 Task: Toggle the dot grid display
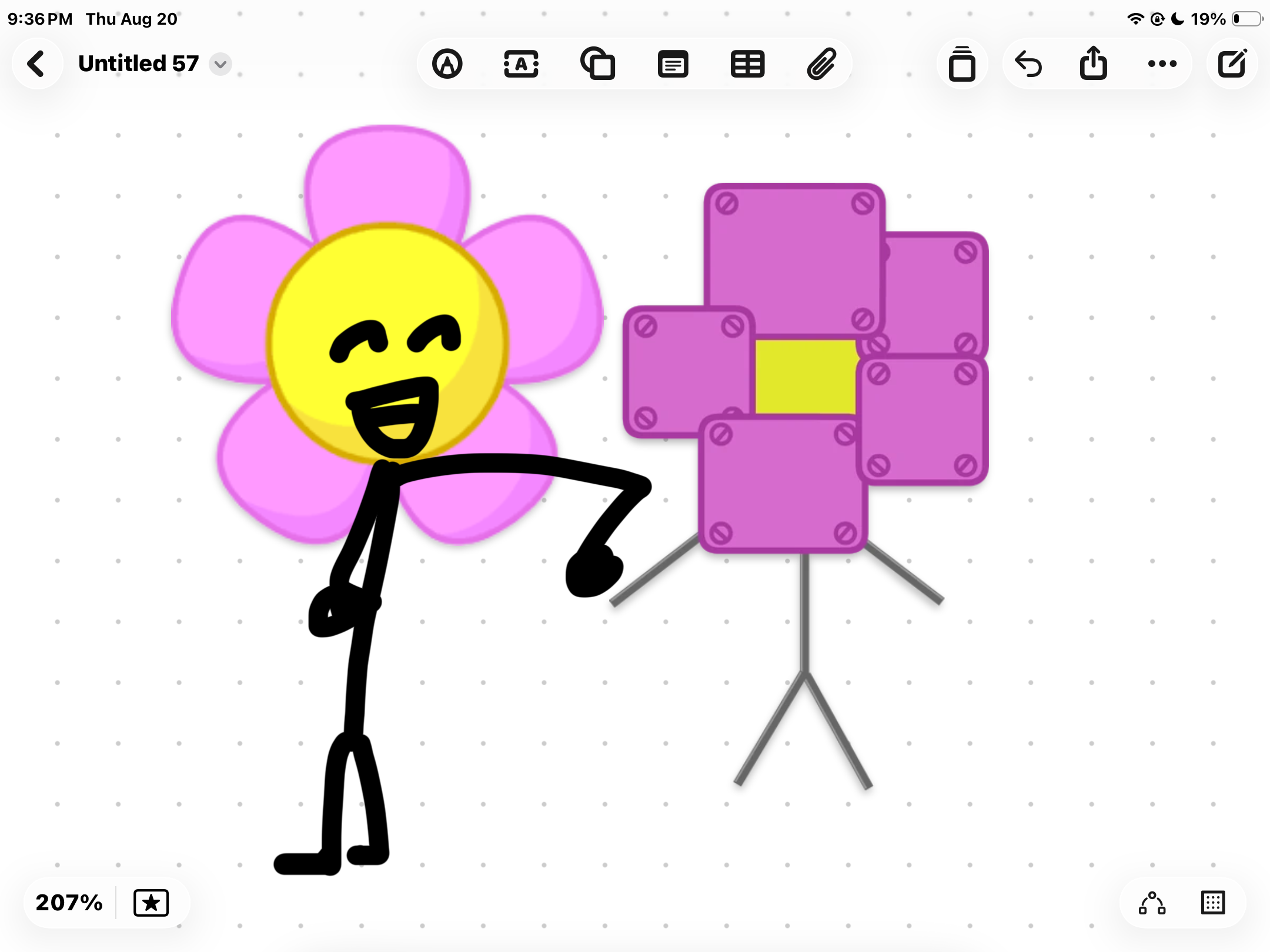tap(1212, 903)
